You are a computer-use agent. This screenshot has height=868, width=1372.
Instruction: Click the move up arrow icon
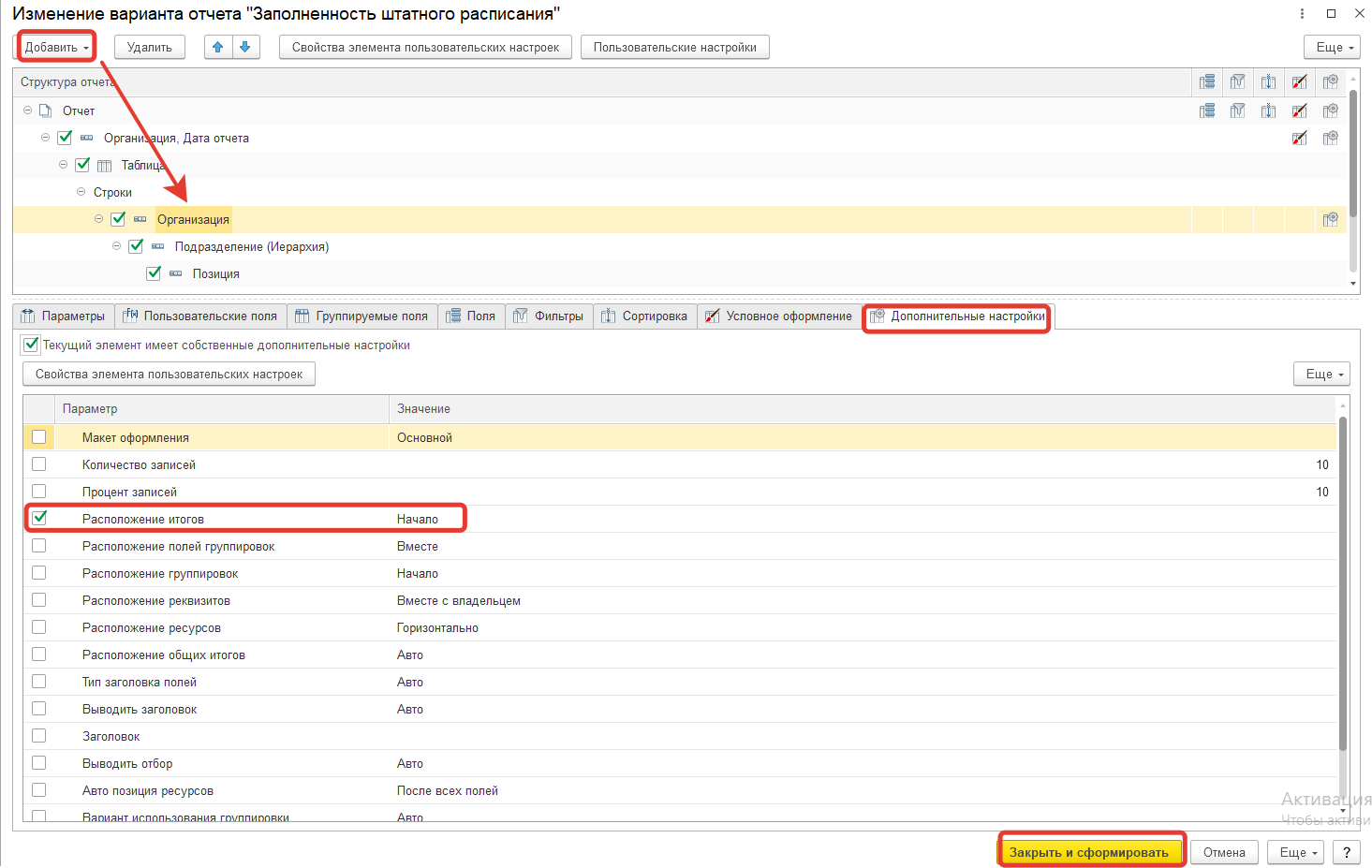click(218, 47)
